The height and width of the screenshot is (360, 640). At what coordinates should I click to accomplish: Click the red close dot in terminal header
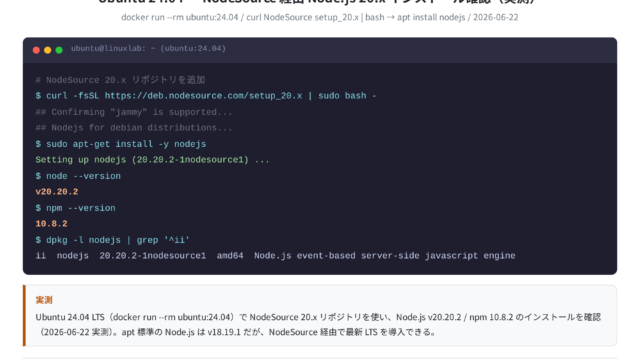pyautogui.click(x=36, y=50)
